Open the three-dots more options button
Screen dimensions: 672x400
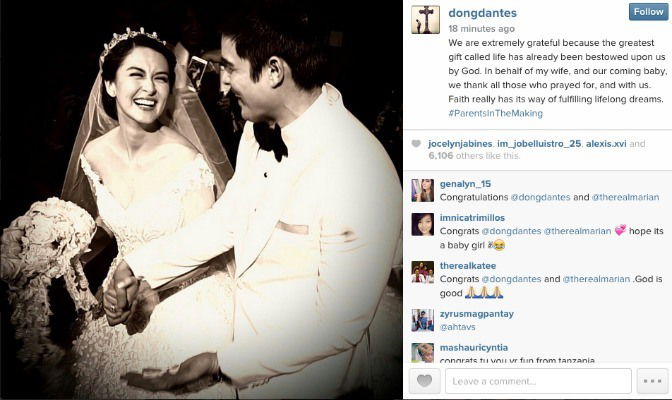[x=652, y=381]
